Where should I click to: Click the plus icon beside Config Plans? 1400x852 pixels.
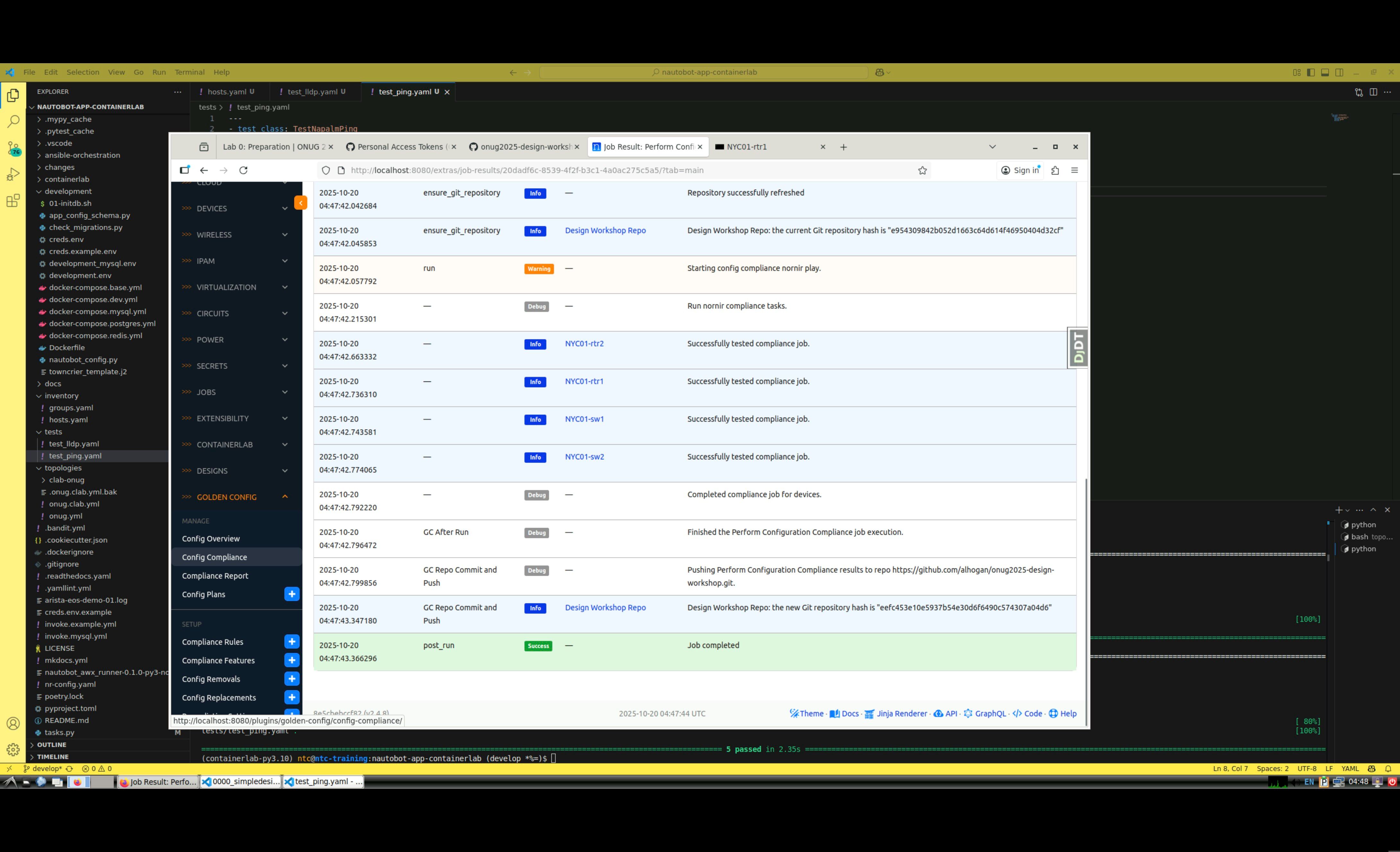291,594
